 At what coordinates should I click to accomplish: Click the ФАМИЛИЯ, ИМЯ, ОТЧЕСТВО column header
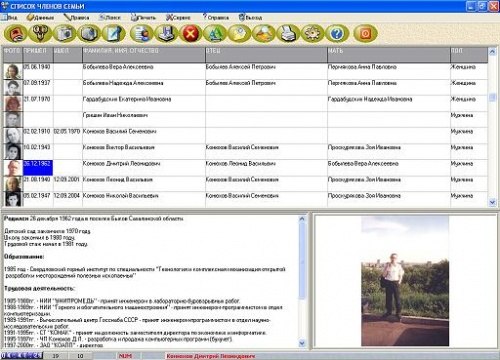click(x=144, y=54)
